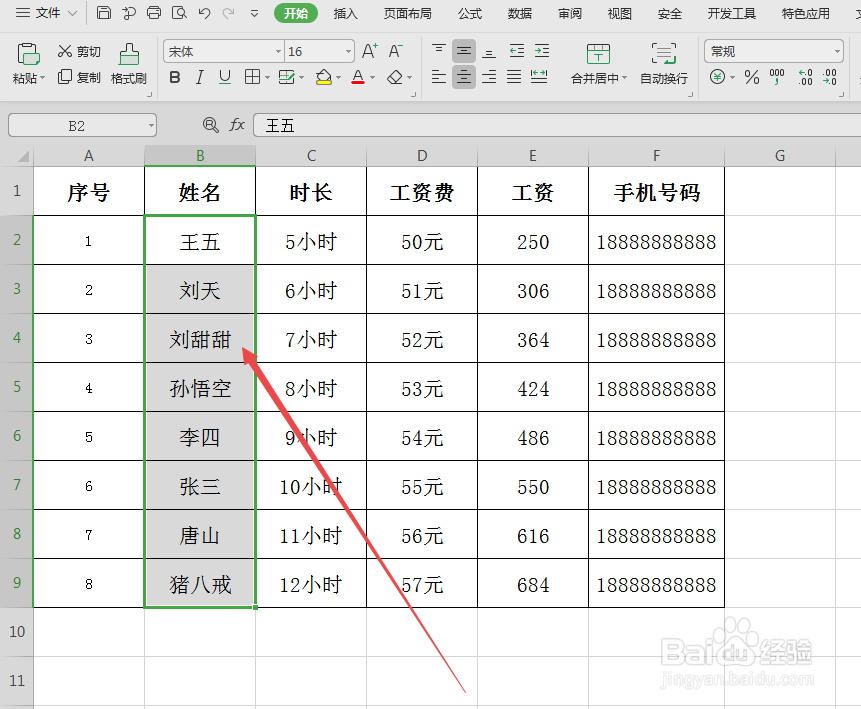Screen dimensions: 861x709
Task: Click the Print icon
Action: [x=154, y=13]
